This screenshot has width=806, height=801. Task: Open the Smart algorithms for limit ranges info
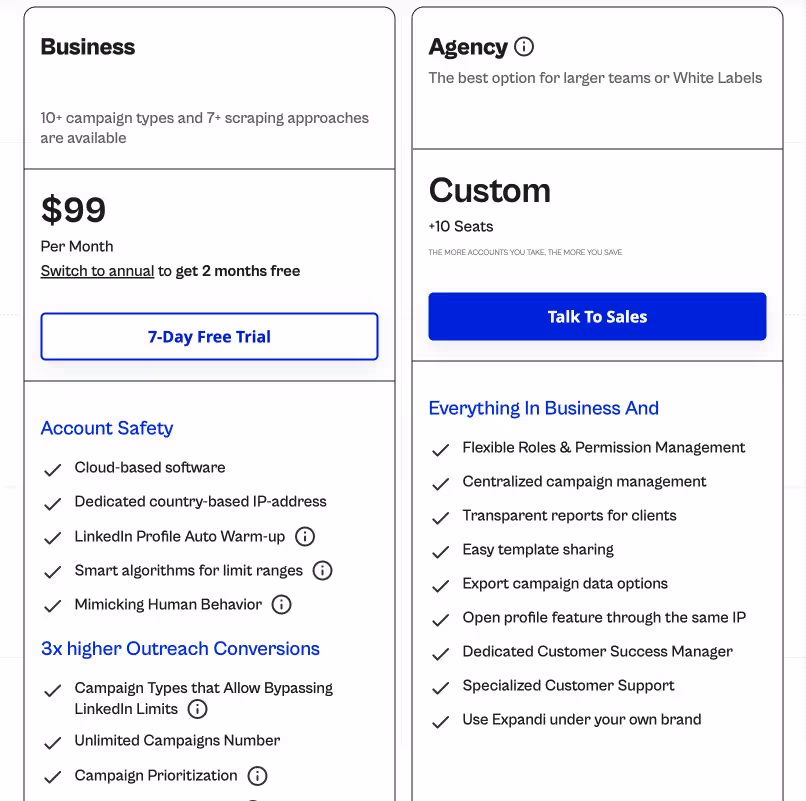(x=322, y=570)
